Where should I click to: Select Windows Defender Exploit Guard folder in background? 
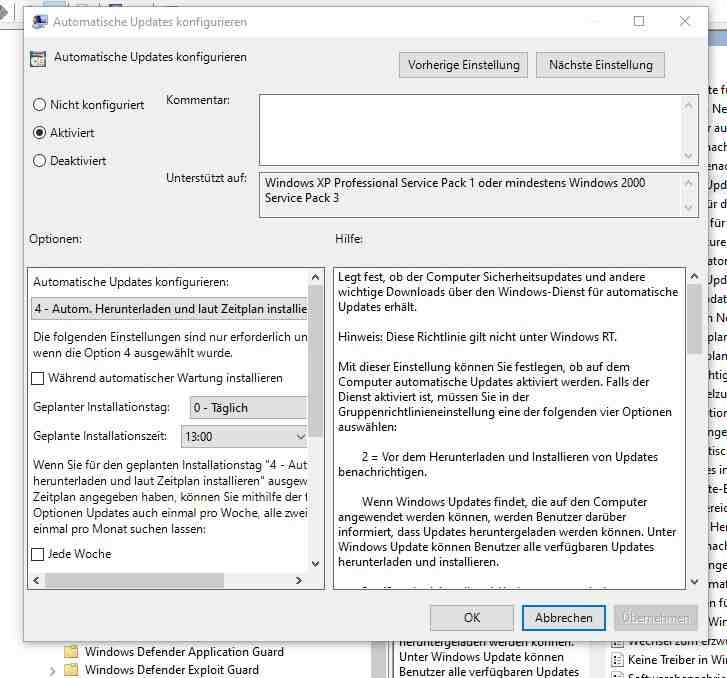coord(172,670)
